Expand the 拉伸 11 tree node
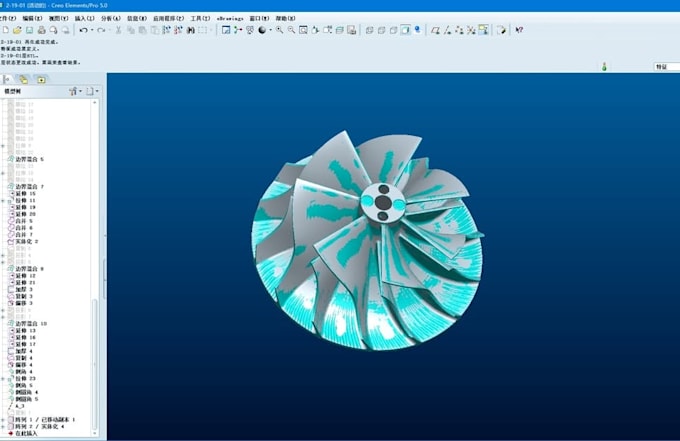This screenshot has height=441, width=680. [3, 201]
